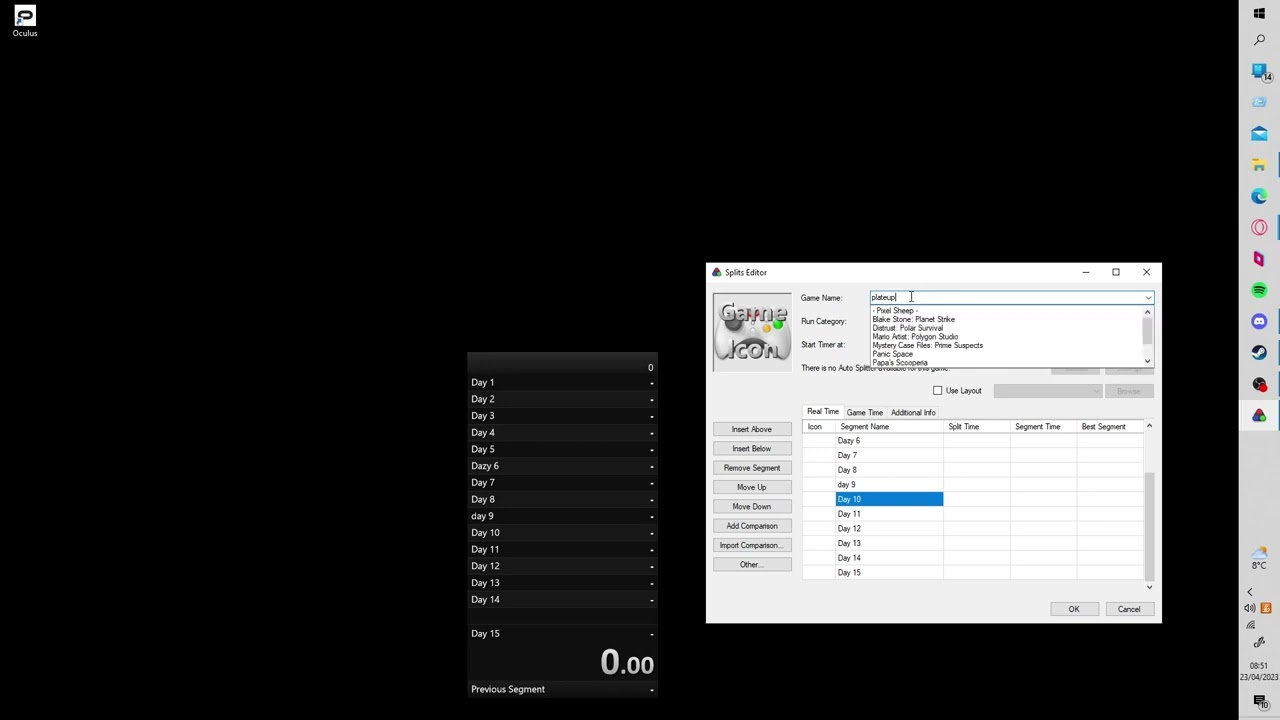Open the weather widget showing 8°C
Screen dimensions: 1280x720
coord(1259,558)
